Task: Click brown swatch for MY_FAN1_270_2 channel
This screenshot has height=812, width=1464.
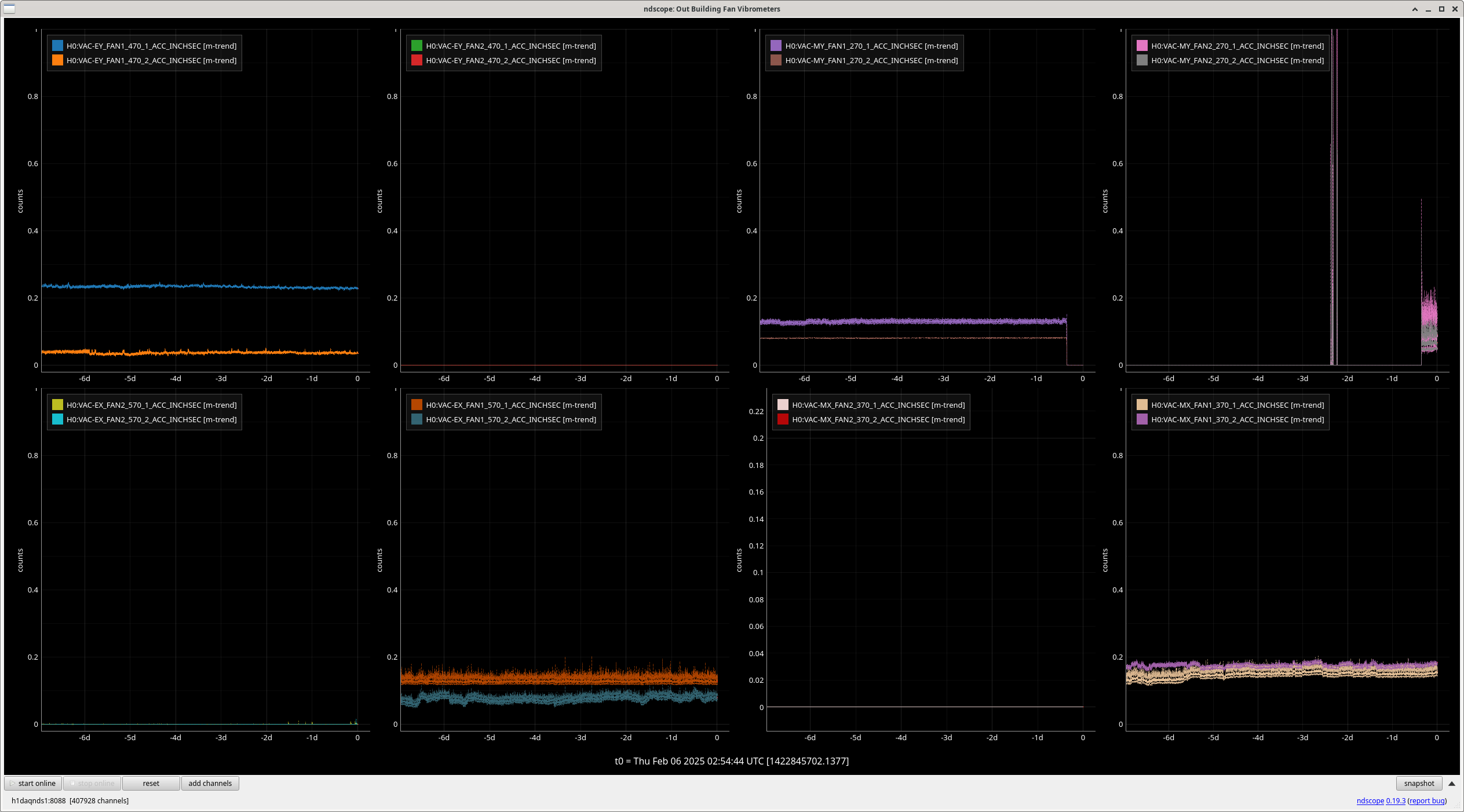Action: tap(776, 60)
